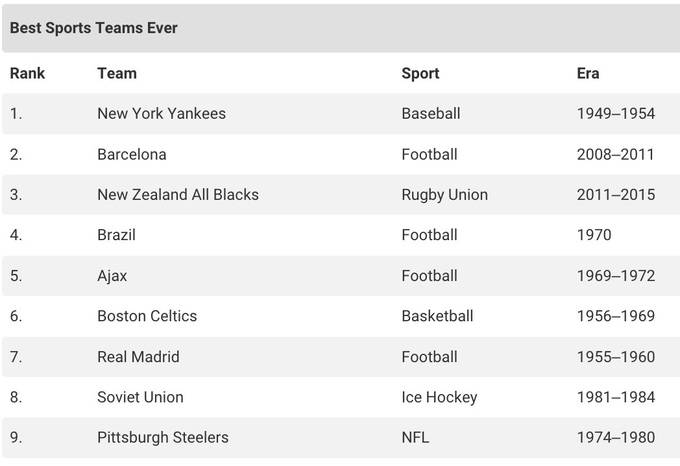The height and width of the screenshot is (466, 680).
Task: Click the Team column header
Action: pos(117,73)
